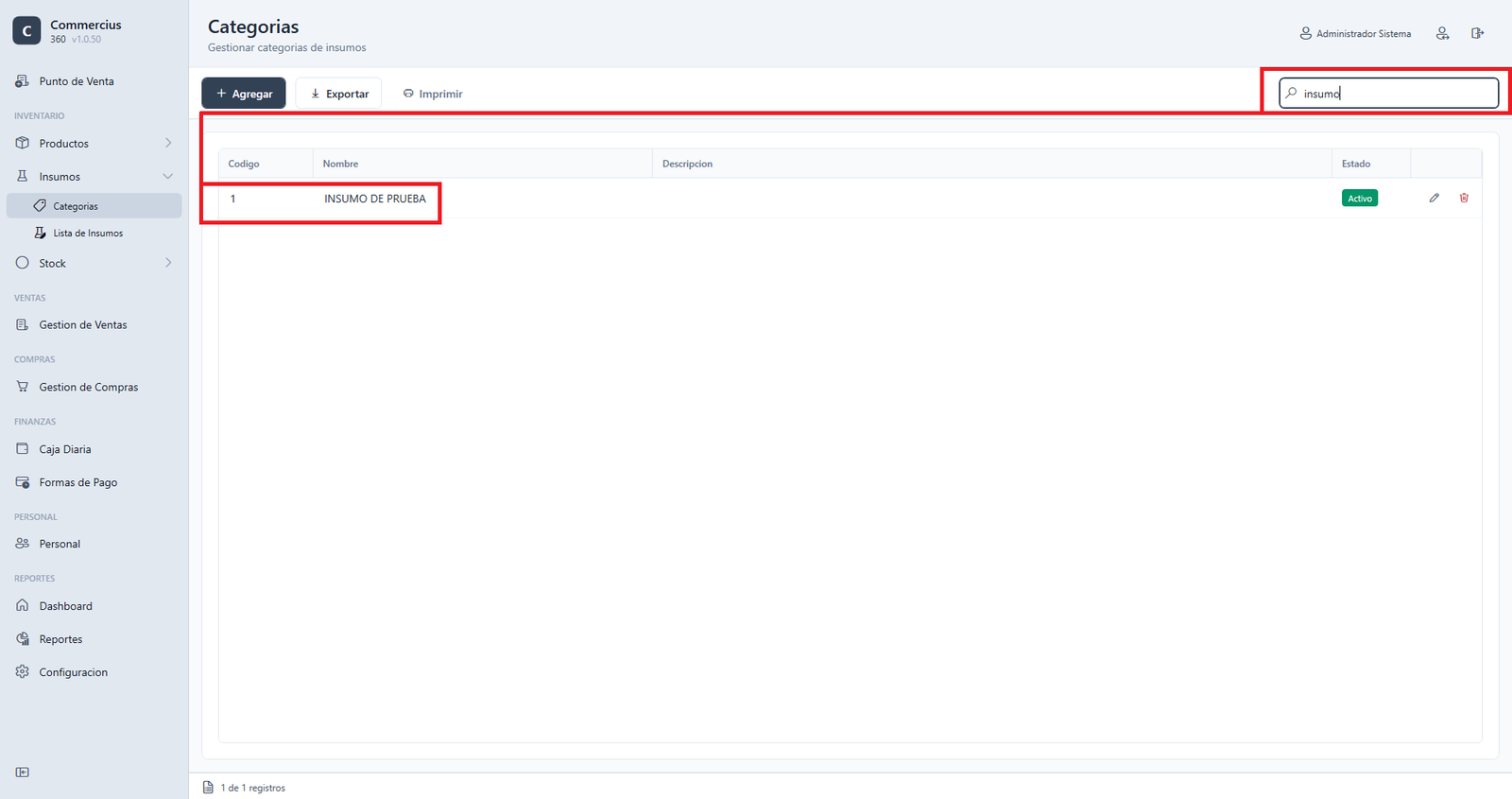The width and height of the screenshot is (1512, 799).
Task: Click the search magnifier icon
Action: (x=1291, y=93)
